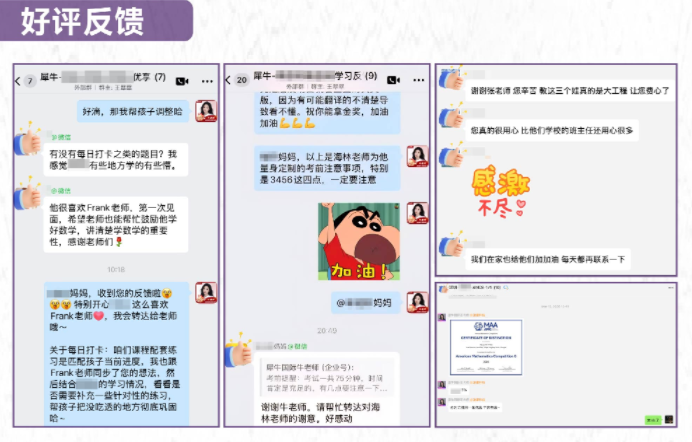Open quoted message from 犀牛国际牛老师 (企业号)

click(327, 378)
